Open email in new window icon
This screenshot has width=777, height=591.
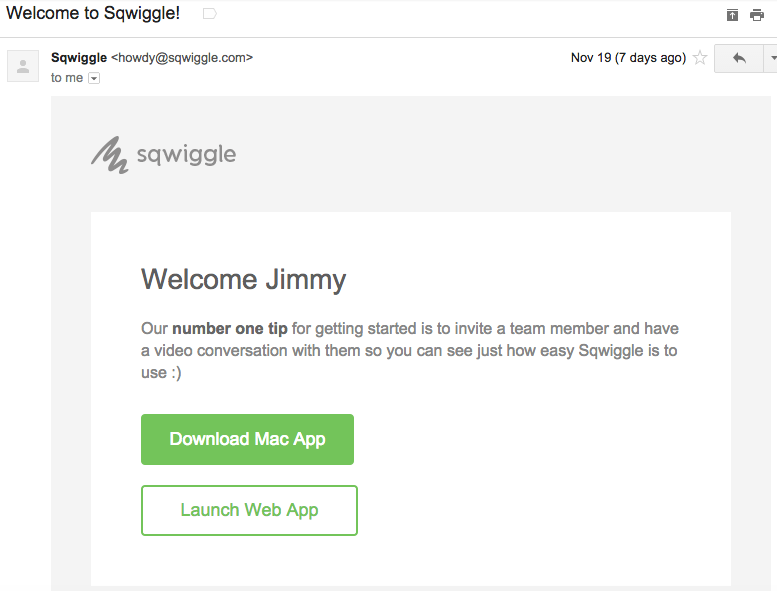tap(732, 15)
